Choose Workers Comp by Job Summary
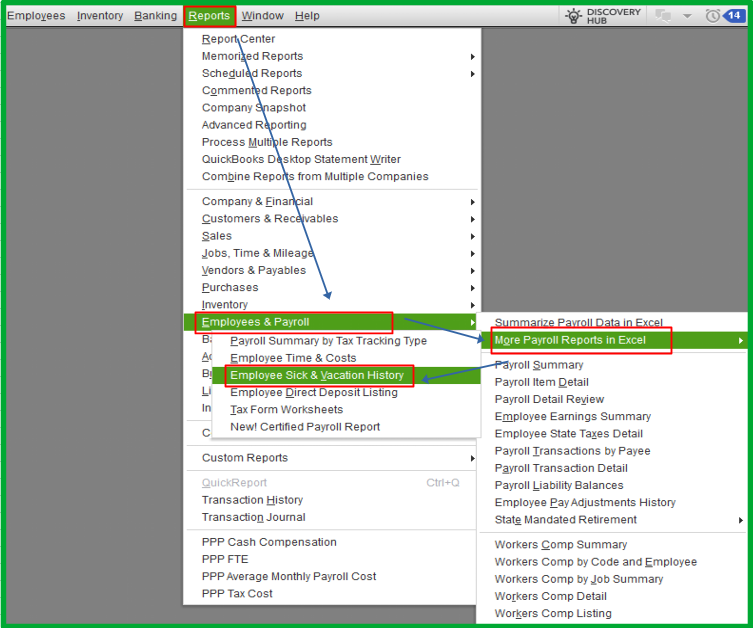Image resolution: width=753 pixels, height=628 pixels. 579,580
